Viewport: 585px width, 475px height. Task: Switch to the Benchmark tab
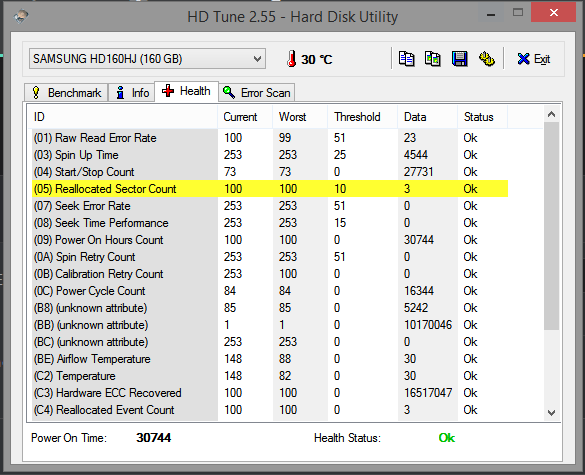66,93
